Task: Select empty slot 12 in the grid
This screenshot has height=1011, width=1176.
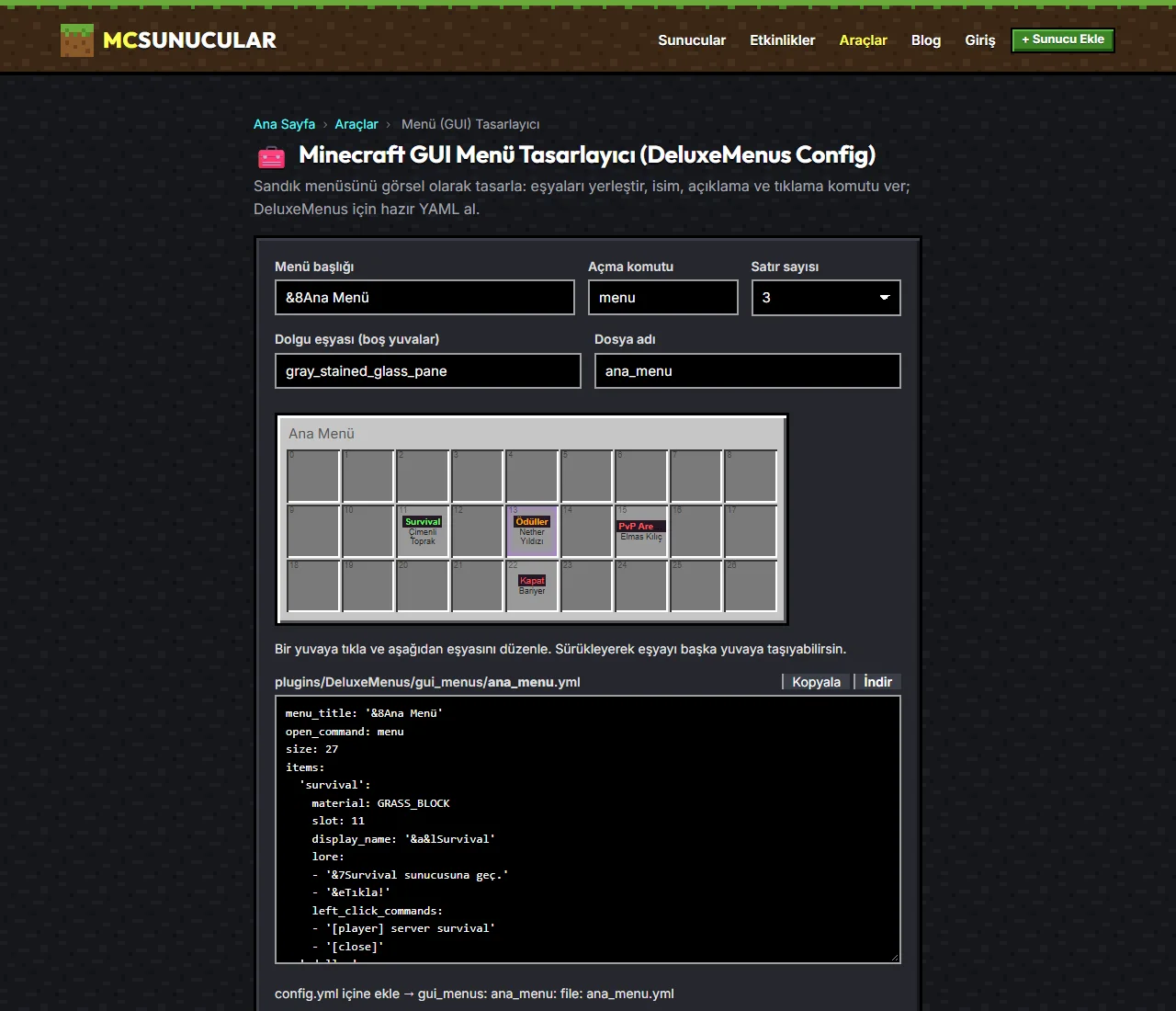Action: click(477, 531)
